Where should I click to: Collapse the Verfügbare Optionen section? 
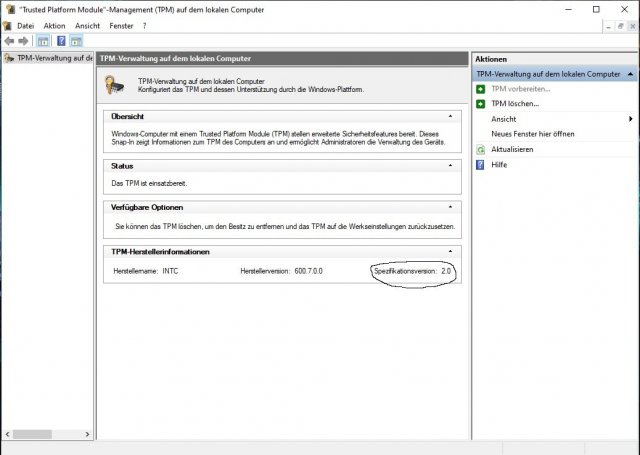point(451,207)
